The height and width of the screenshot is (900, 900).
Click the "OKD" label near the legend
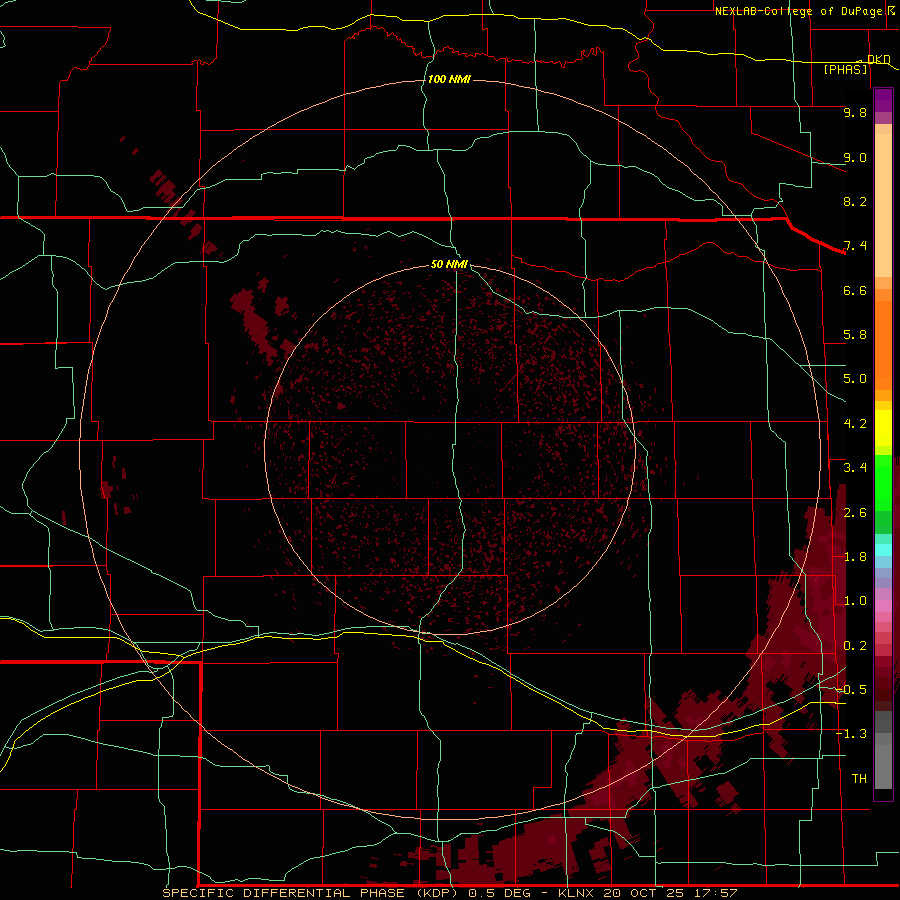879,60
